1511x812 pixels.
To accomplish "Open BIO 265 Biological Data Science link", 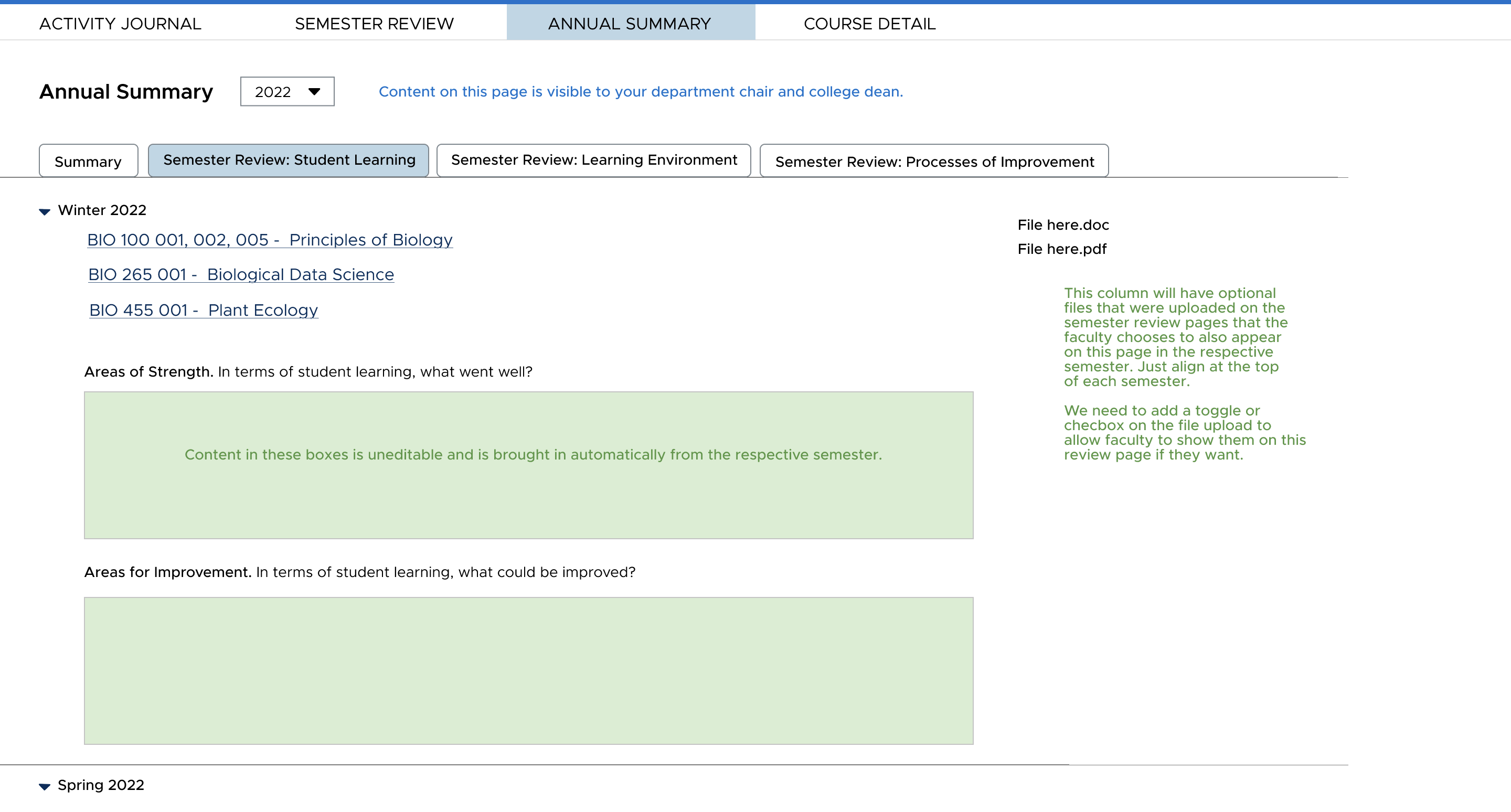I will [x=241, y=274].
